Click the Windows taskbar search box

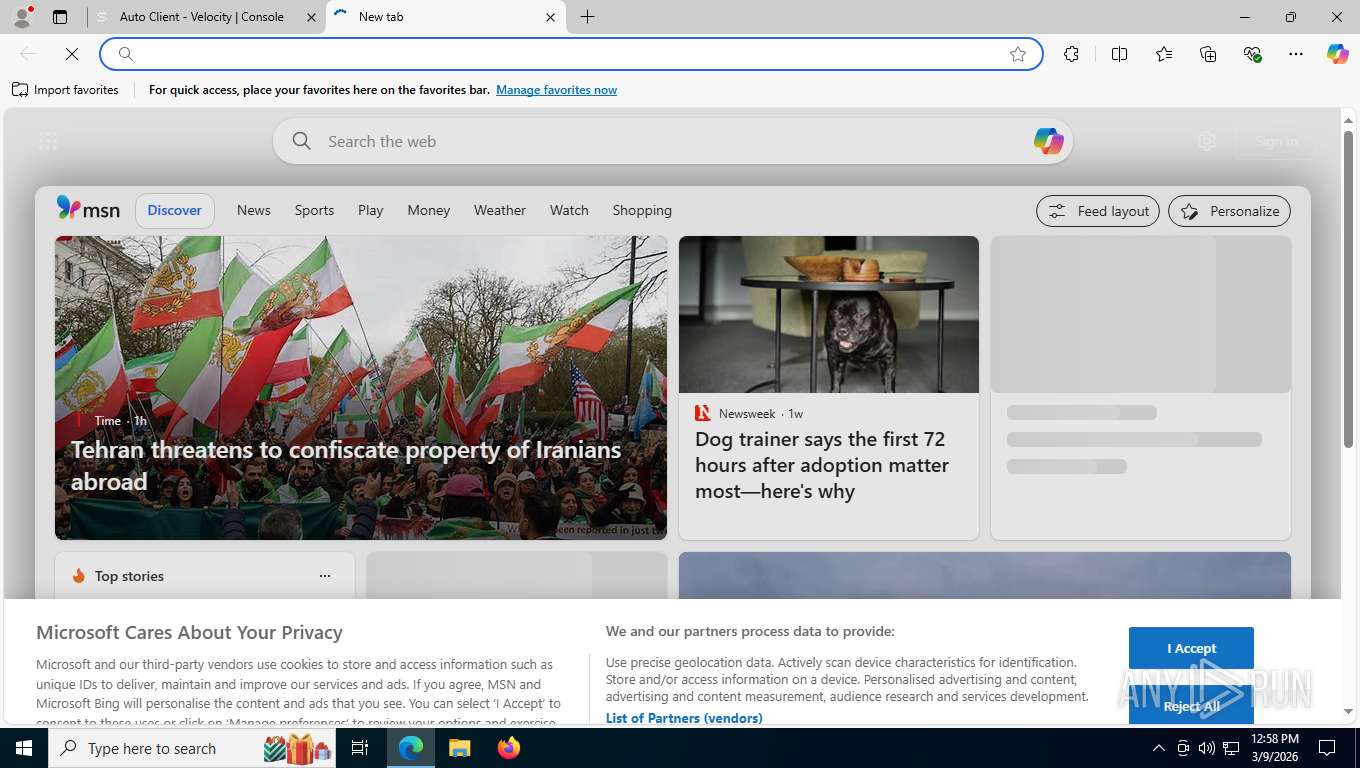(x=193, y=748)
